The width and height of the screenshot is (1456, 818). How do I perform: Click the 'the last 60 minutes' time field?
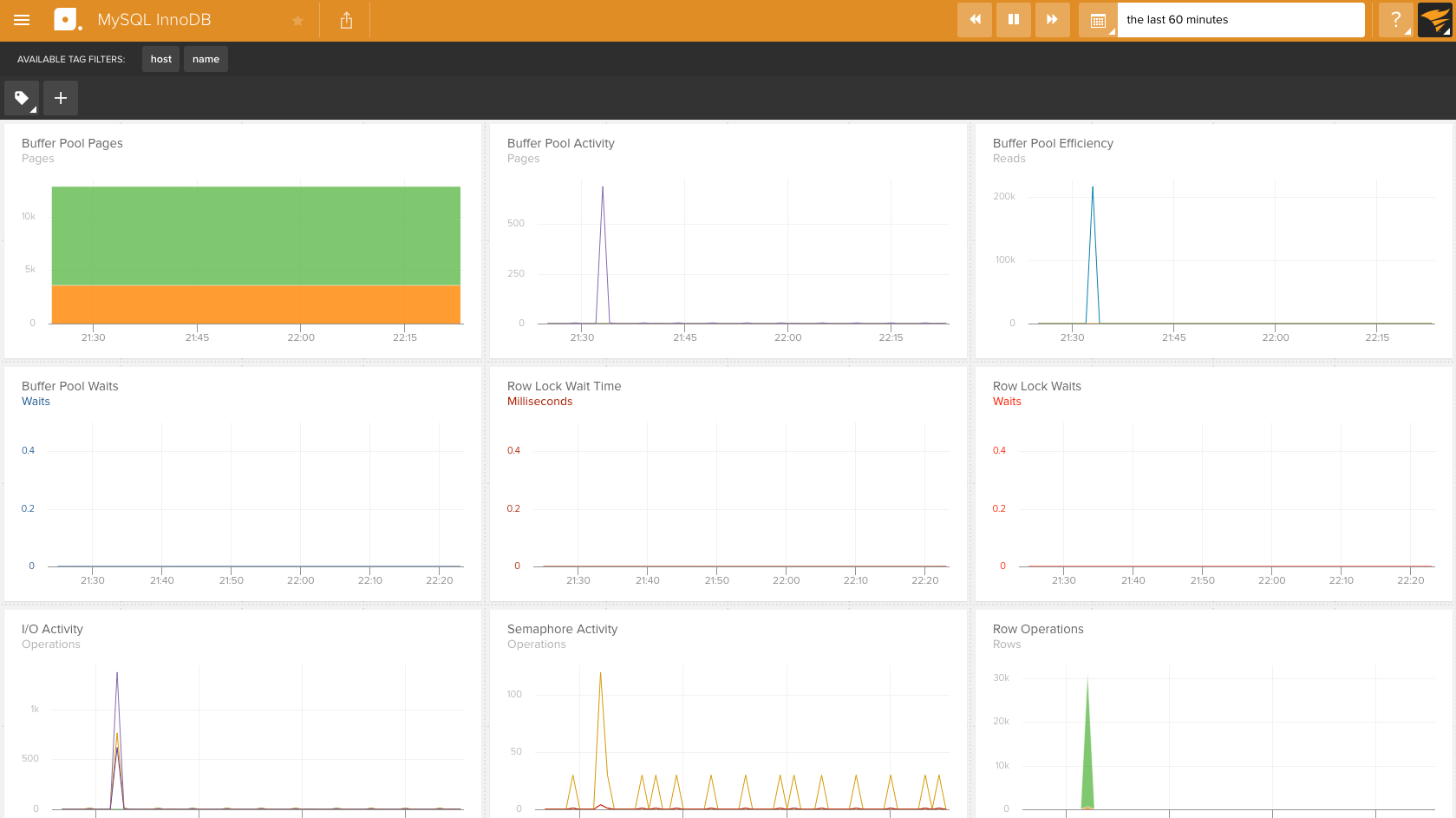1241,19
